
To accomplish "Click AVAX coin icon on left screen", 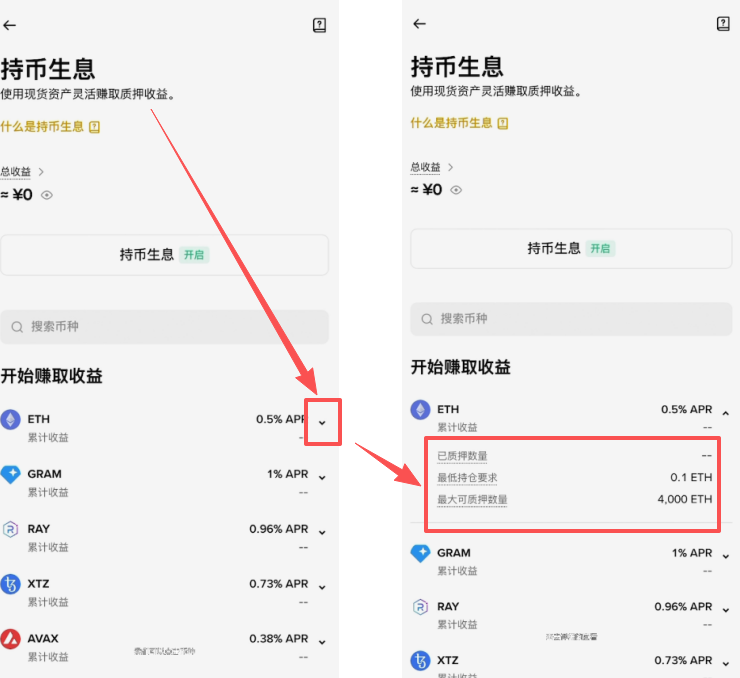I will [x=10, y=639].
